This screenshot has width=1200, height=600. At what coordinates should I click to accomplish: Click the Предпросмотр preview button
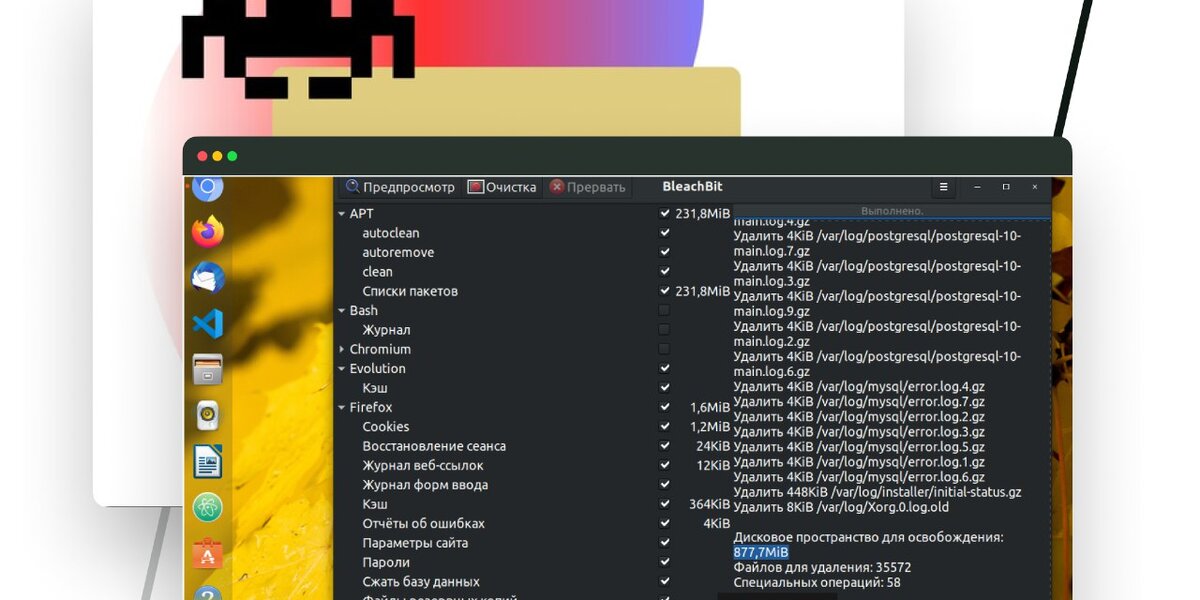coord(400,187)
